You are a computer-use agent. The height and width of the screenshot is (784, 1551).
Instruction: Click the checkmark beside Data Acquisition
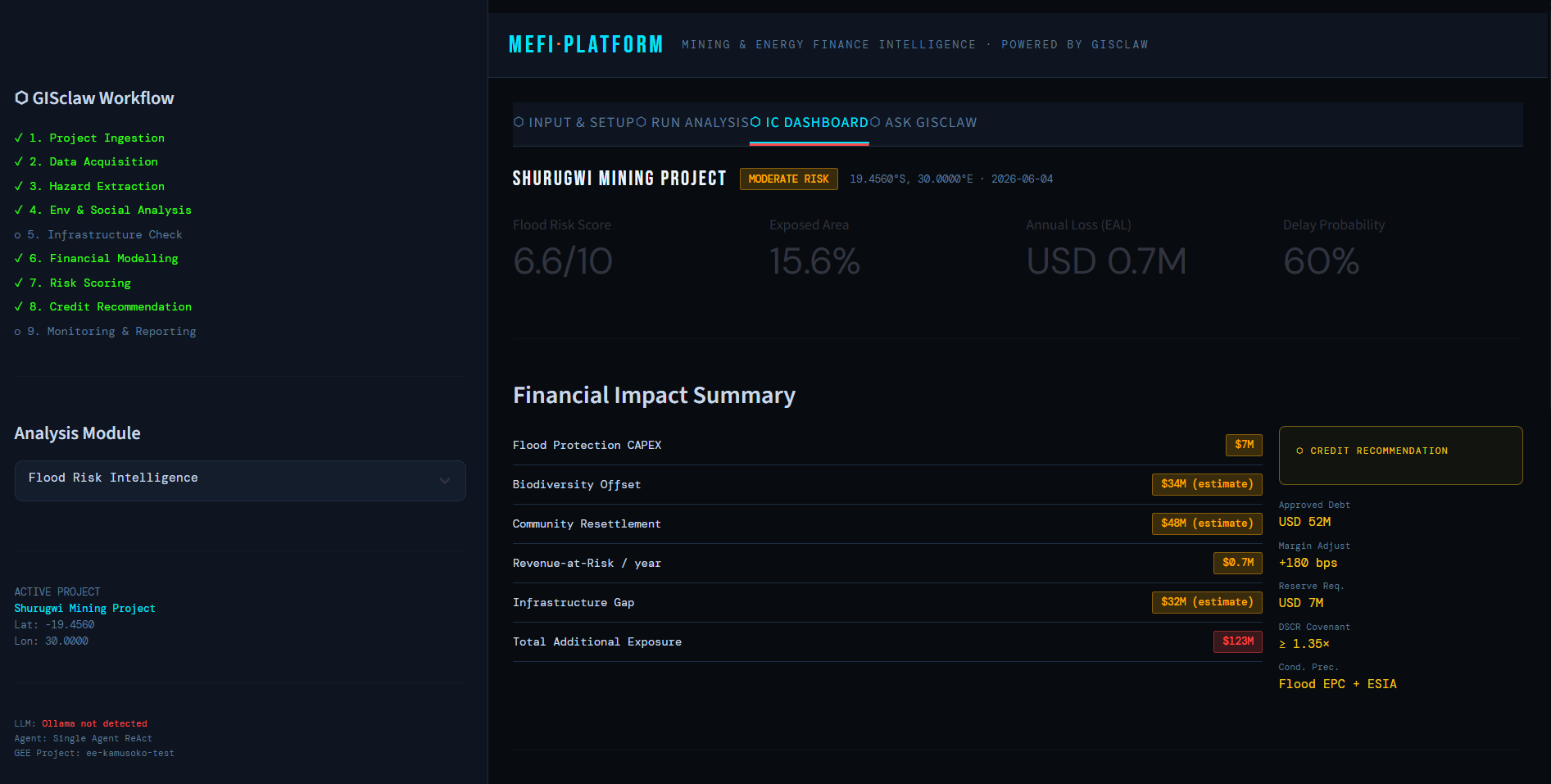coord(19,162)
